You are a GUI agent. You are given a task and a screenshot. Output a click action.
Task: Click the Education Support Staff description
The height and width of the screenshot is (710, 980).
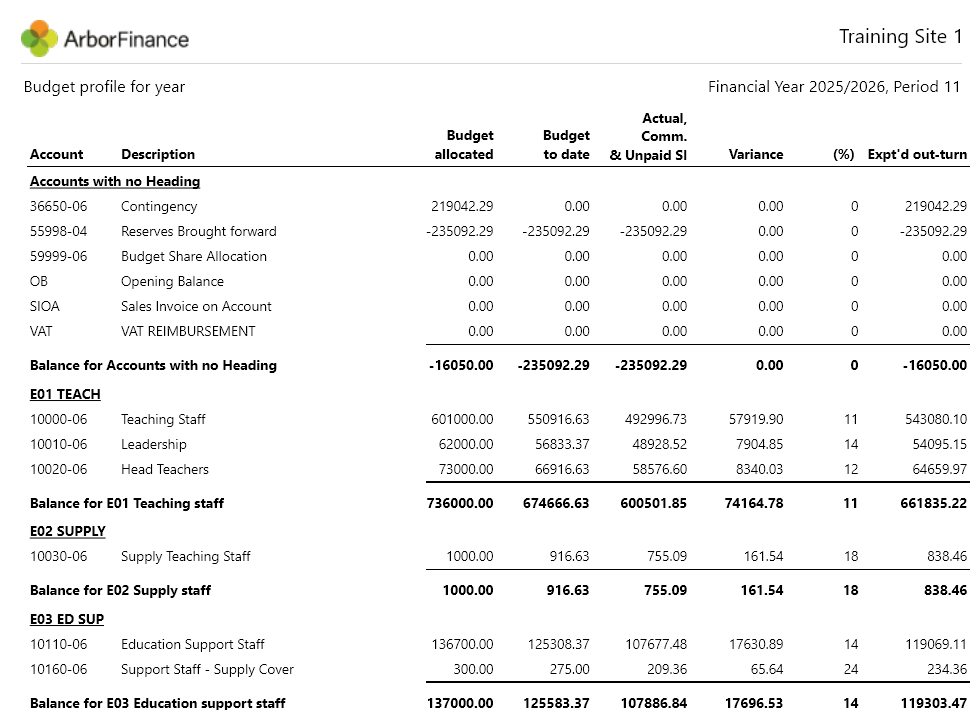pyautogui.click(x=192, y=644)
